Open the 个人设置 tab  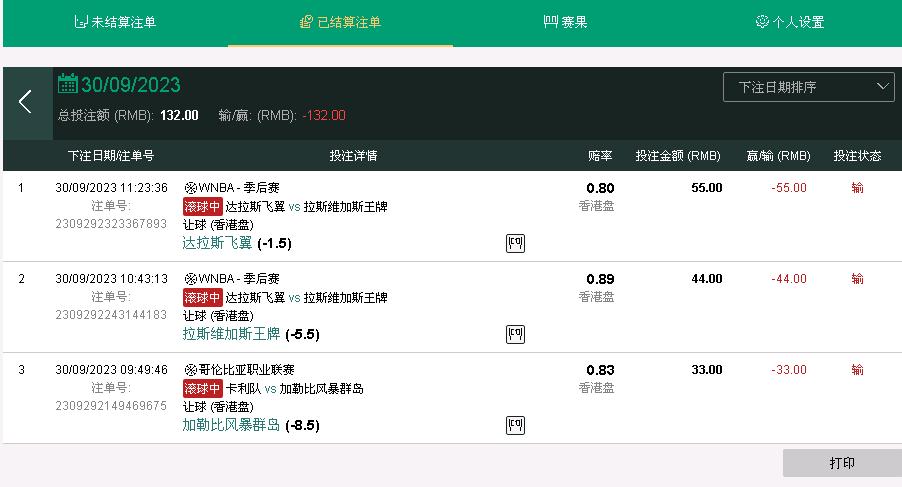click(790, 22)
